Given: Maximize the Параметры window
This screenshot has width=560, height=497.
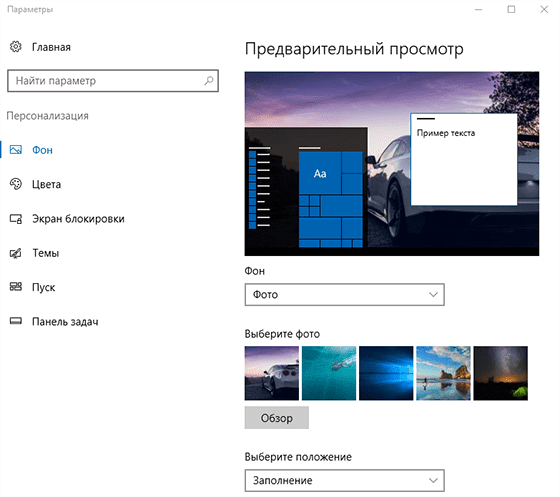Looking at the screenshot, I should pyautogui.click(x=511, y=10).
